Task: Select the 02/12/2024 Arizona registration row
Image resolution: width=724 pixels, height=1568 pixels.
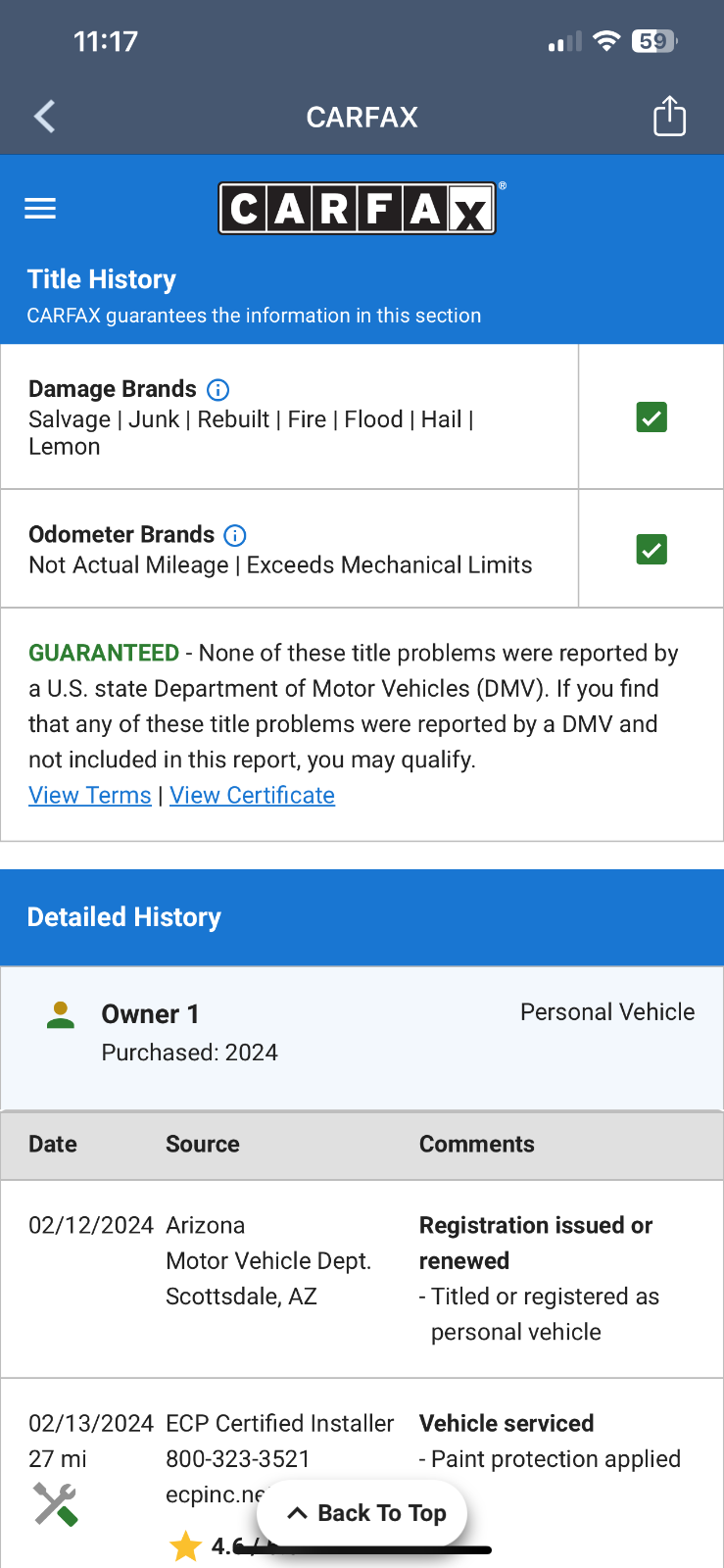Action: [x=361, y=1278]
